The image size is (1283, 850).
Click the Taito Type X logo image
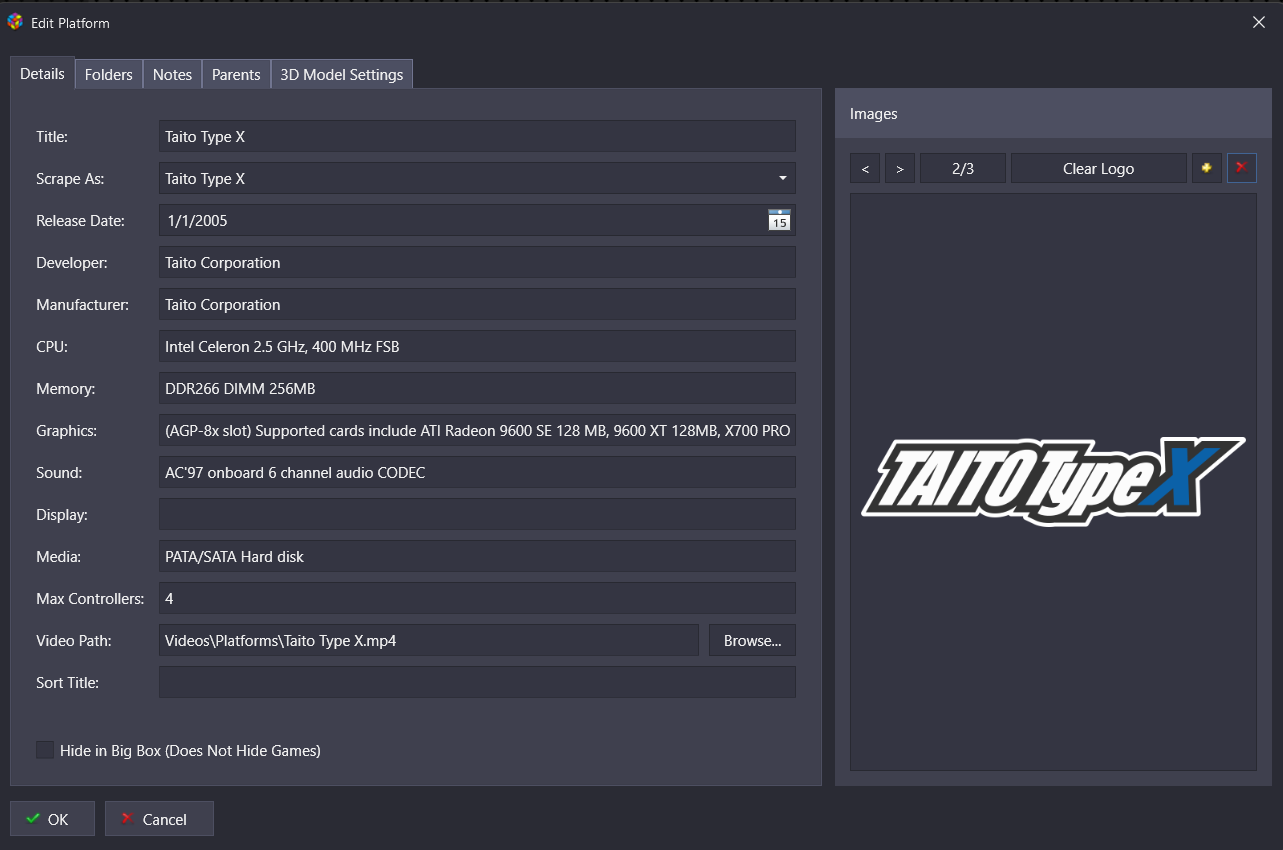[x=1053, y=481]
